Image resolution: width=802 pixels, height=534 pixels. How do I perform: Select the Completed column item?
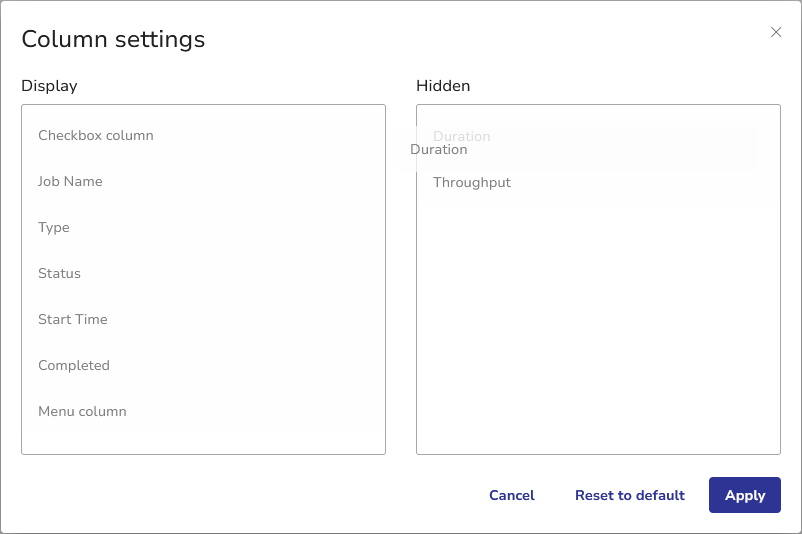click(x=74, y=365)
